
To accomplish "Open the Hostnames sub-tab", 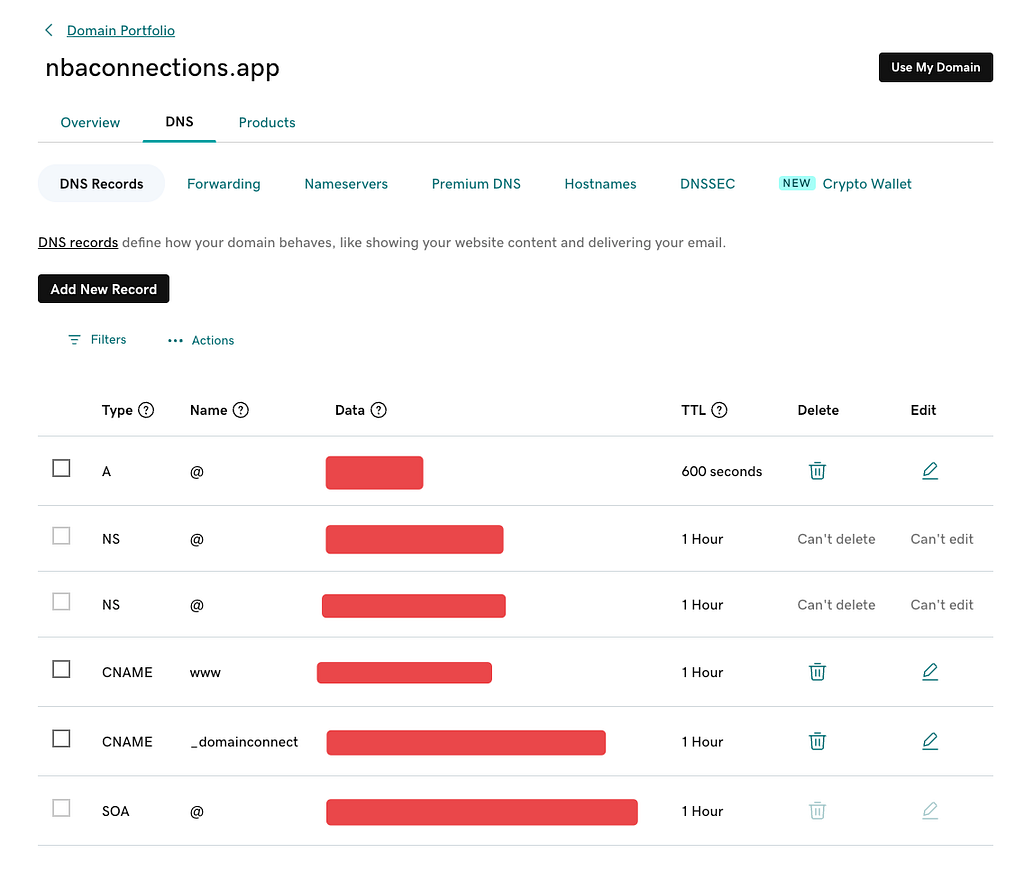I will pyautogui.click(x=600, y=184).
